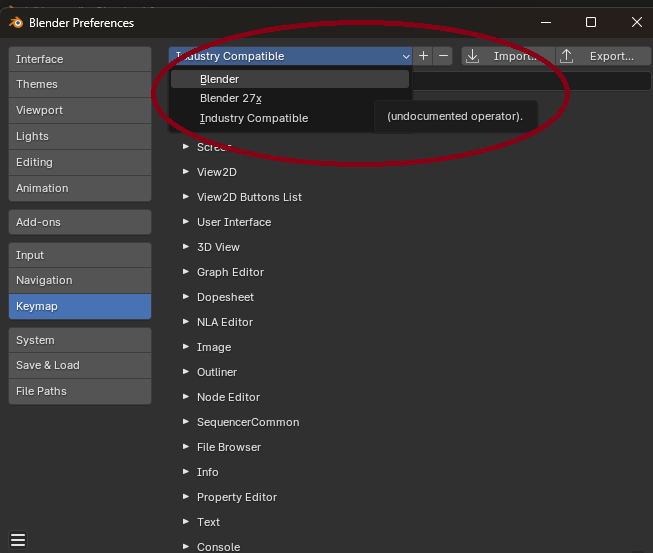Switch to the Interface preferences tab
Image resolution: width=653 pixels, height=553 pixels.
79,59
